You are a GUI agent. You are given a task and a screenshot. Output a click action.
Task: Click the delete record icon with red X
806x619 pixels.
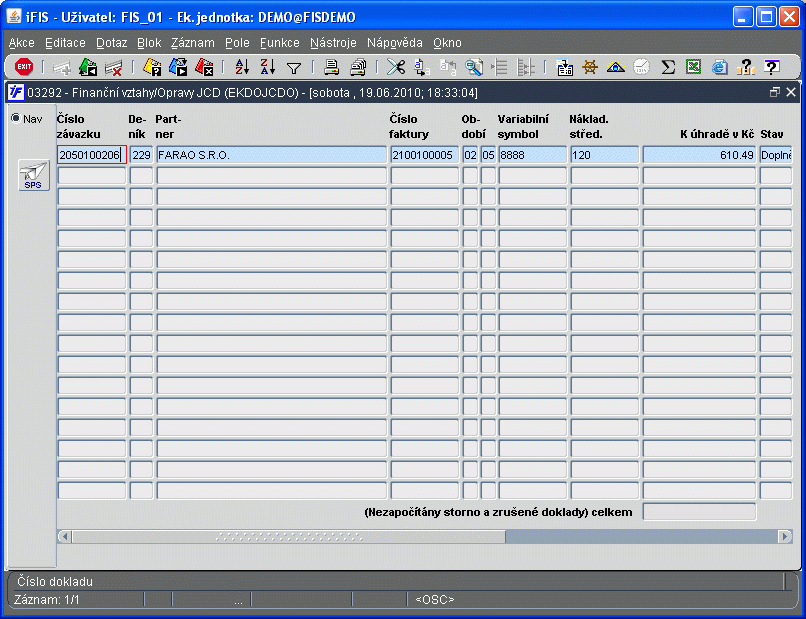(114, 67)
